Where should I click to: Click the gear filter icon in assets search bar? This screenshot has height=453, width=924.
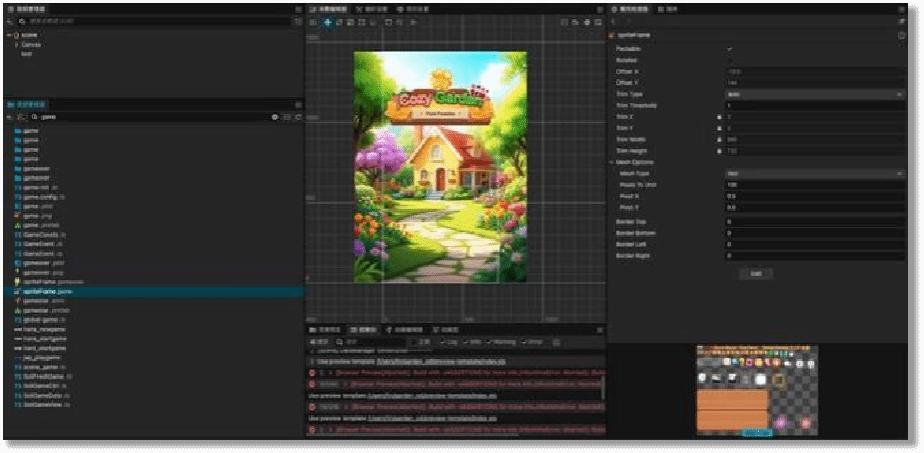pos(275,117)
